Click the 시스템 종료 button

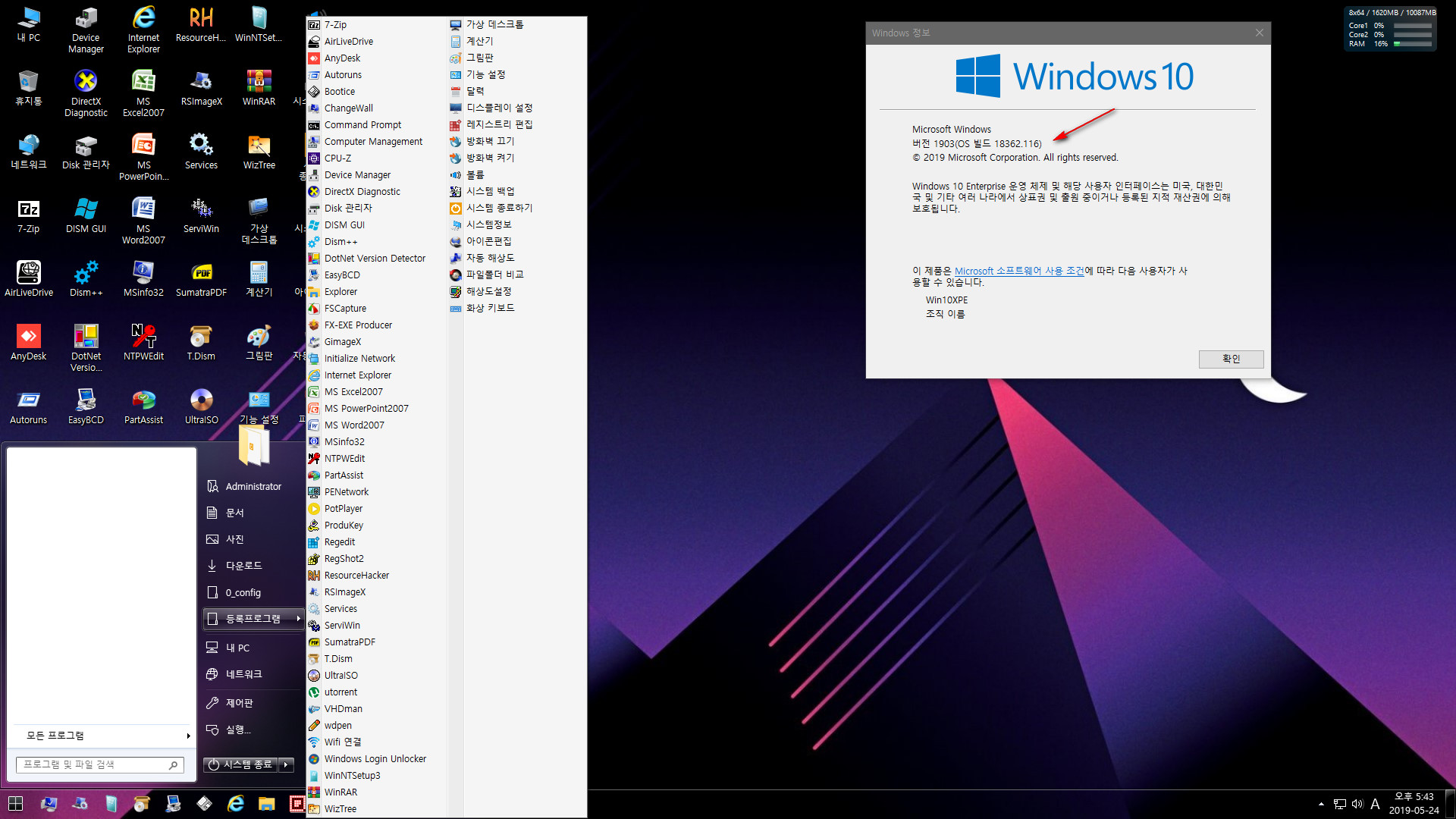240,764
